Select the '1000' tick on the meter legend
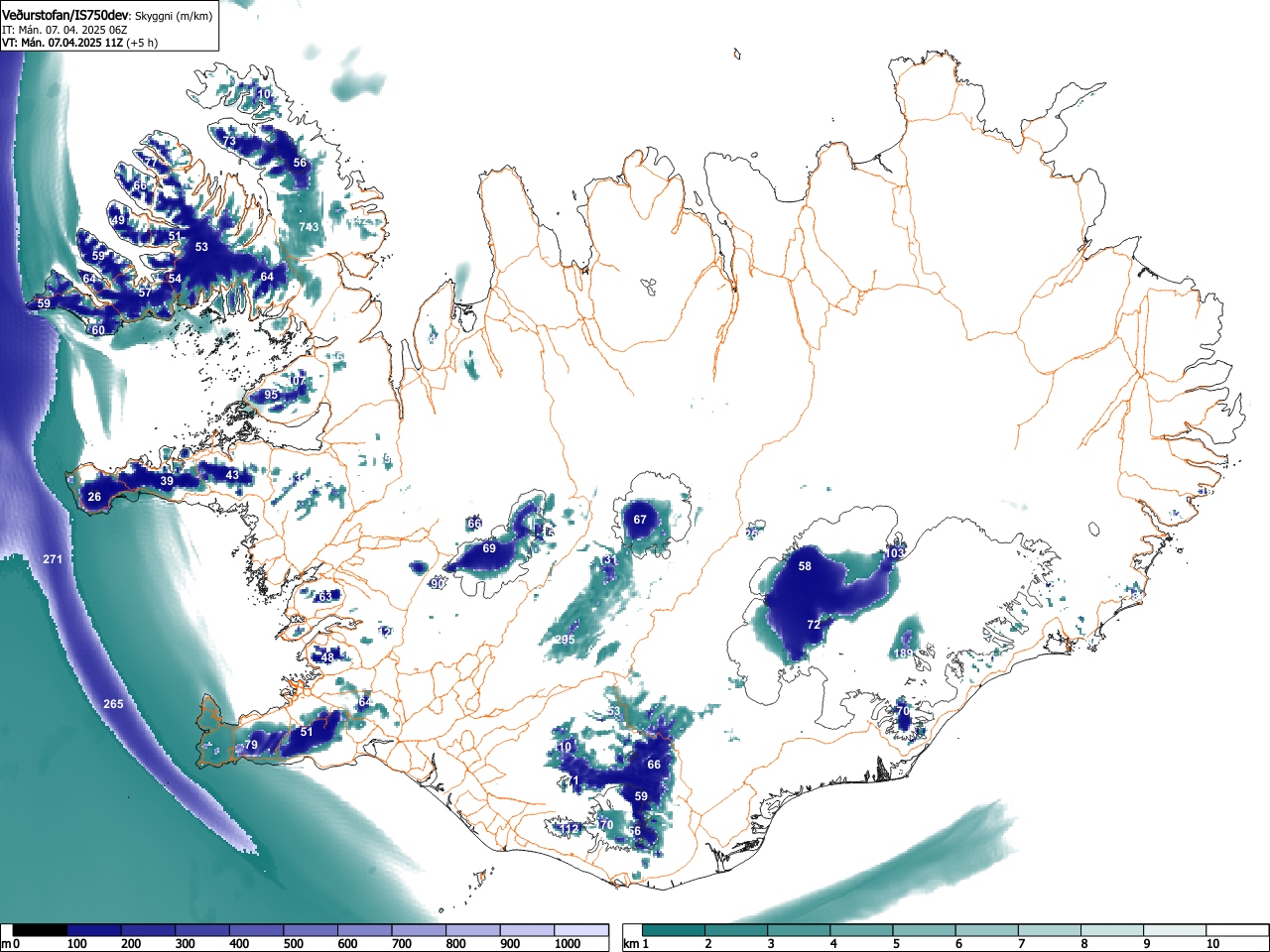1270x952 pixels. 568,944
